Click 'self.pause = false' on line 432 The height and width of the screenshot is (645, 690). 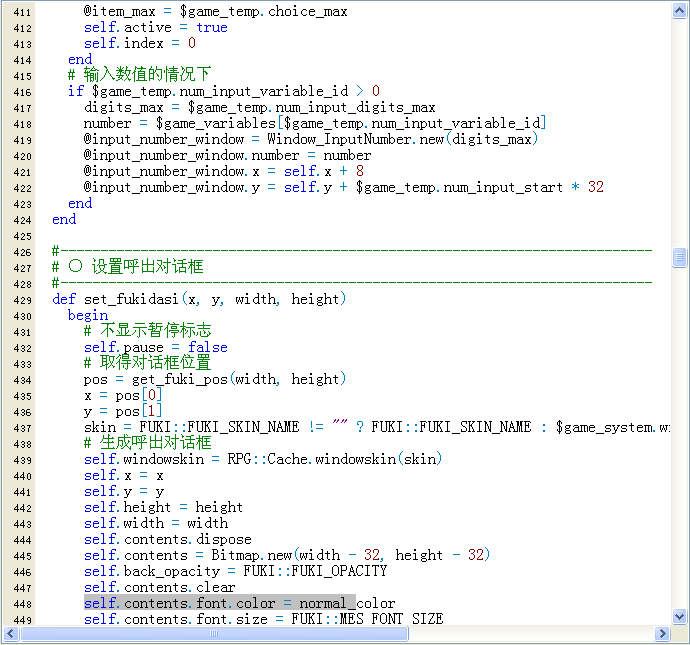[156, 347]
